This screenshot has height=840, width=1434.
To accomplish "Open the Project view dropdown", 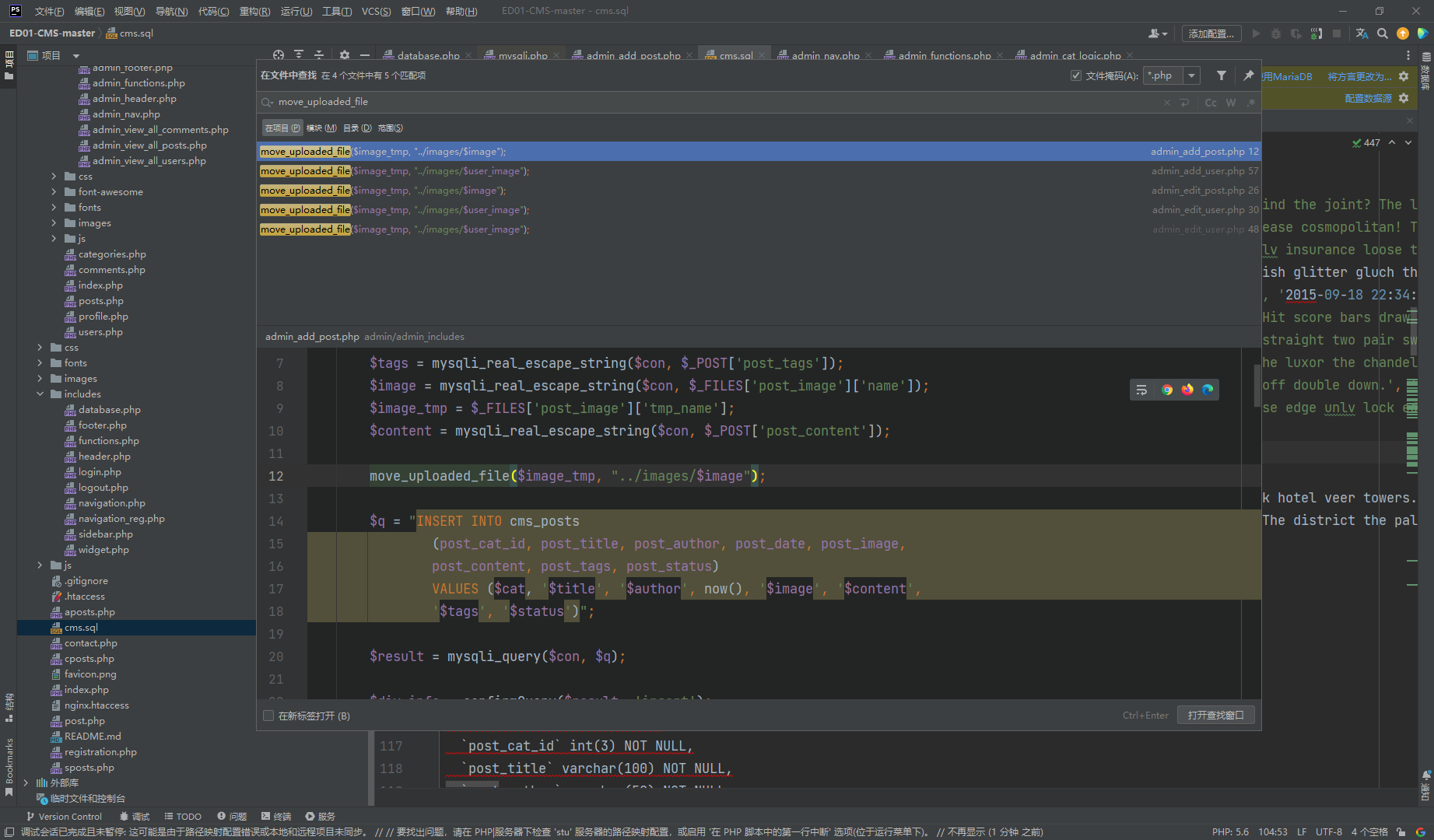I will point(76,56).
